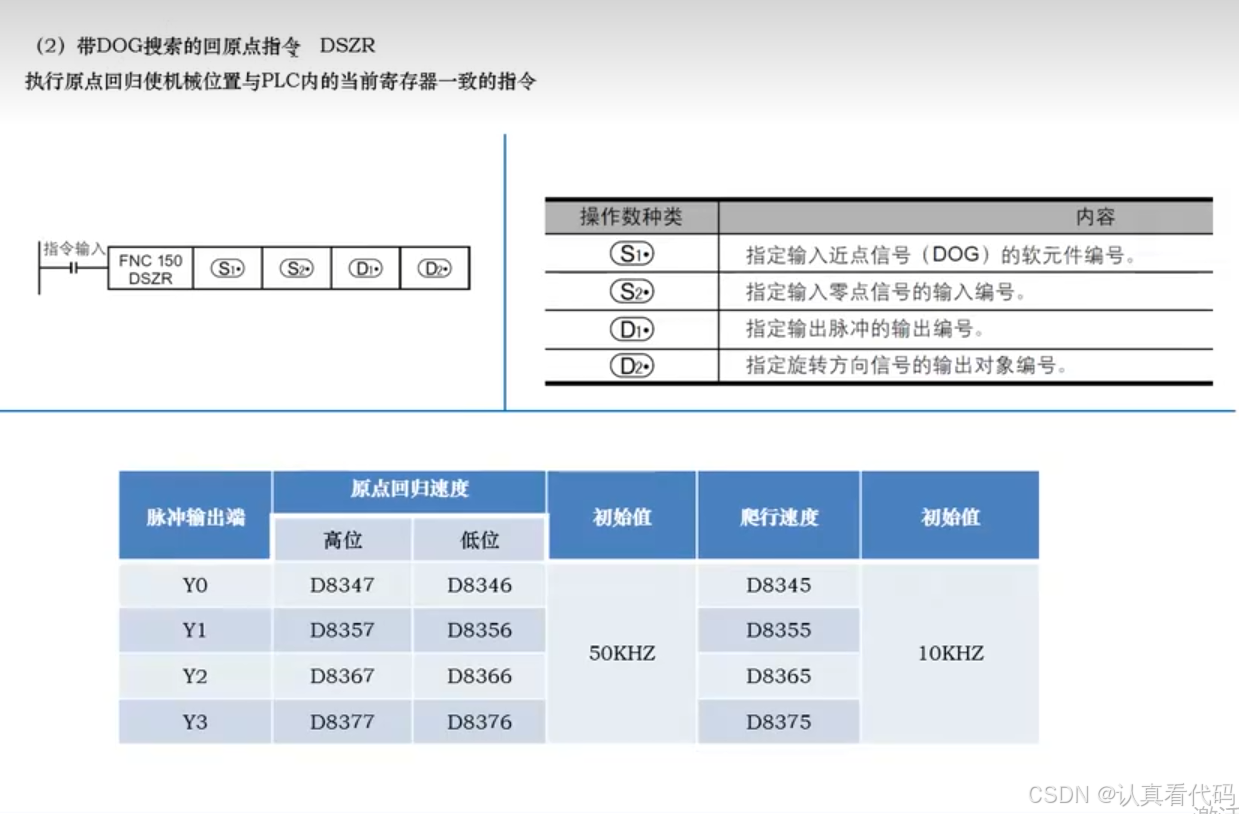Click the S1 symbol in the operand table
This screenshot has height=814, width=1239.
click(x=632, y=254)
